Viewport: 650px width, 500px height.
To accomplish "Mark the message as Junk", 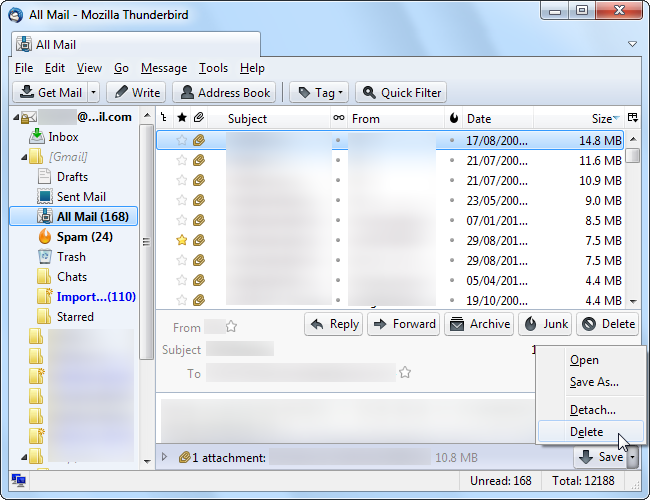I will [545, 324].
